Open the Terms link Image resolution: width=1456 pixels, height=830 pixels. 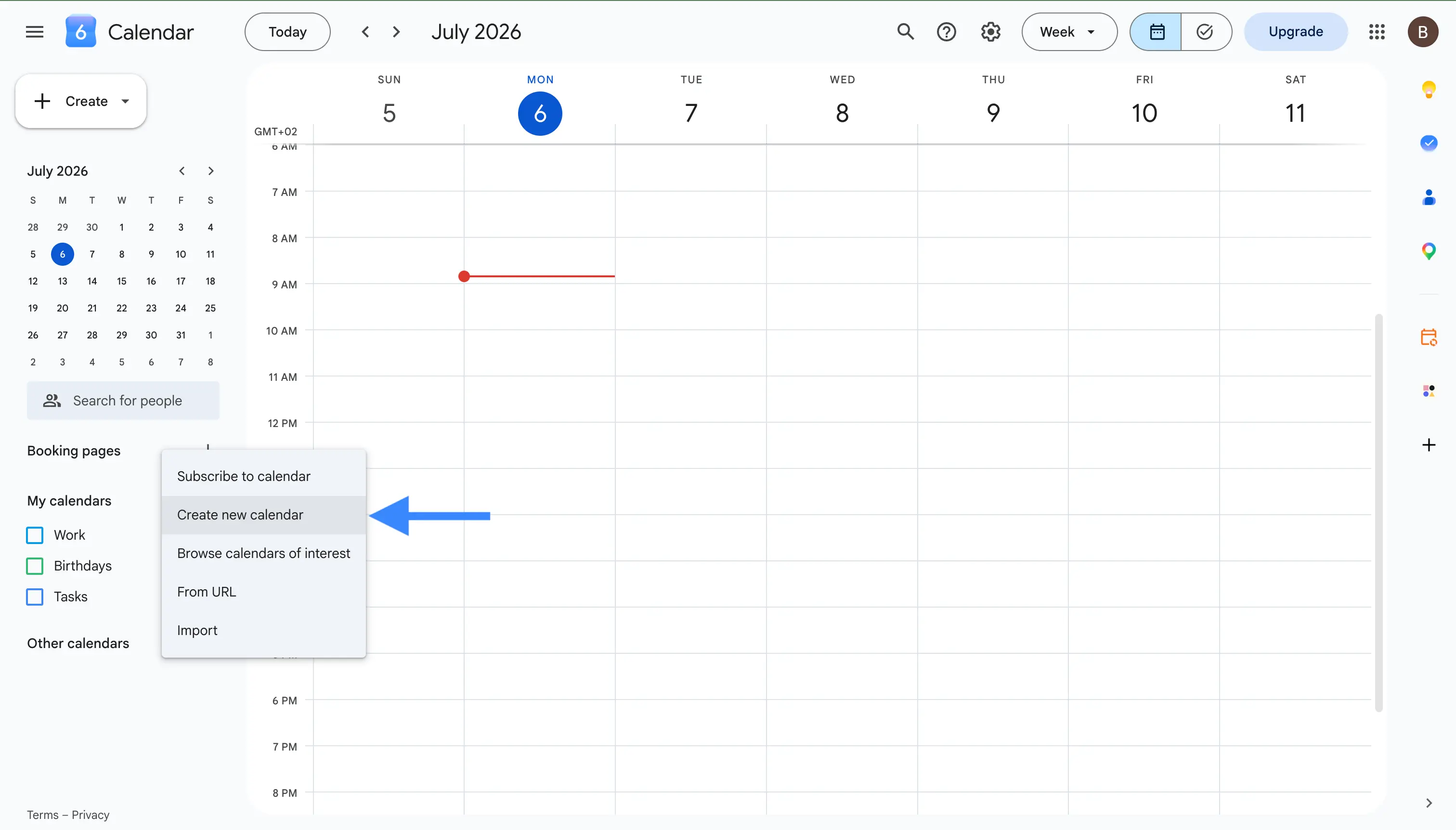pyautogui.click(x=42, y=815)
